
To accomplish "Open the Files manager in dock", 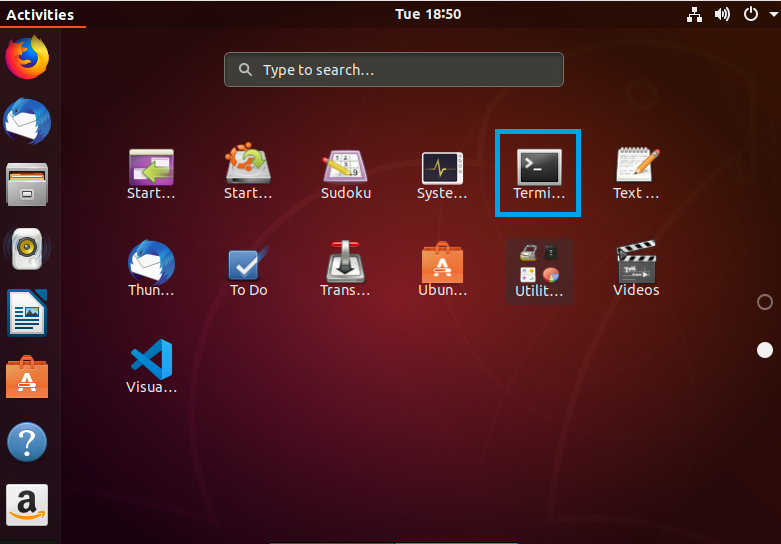I will pos(27,184).
